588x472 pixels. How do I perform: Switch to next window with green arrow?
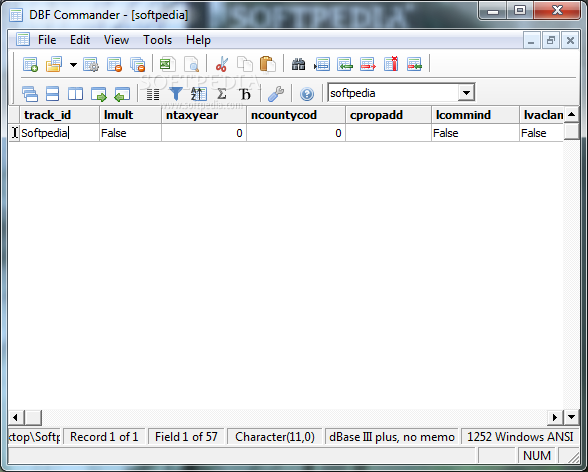click(x=99, y=94)
